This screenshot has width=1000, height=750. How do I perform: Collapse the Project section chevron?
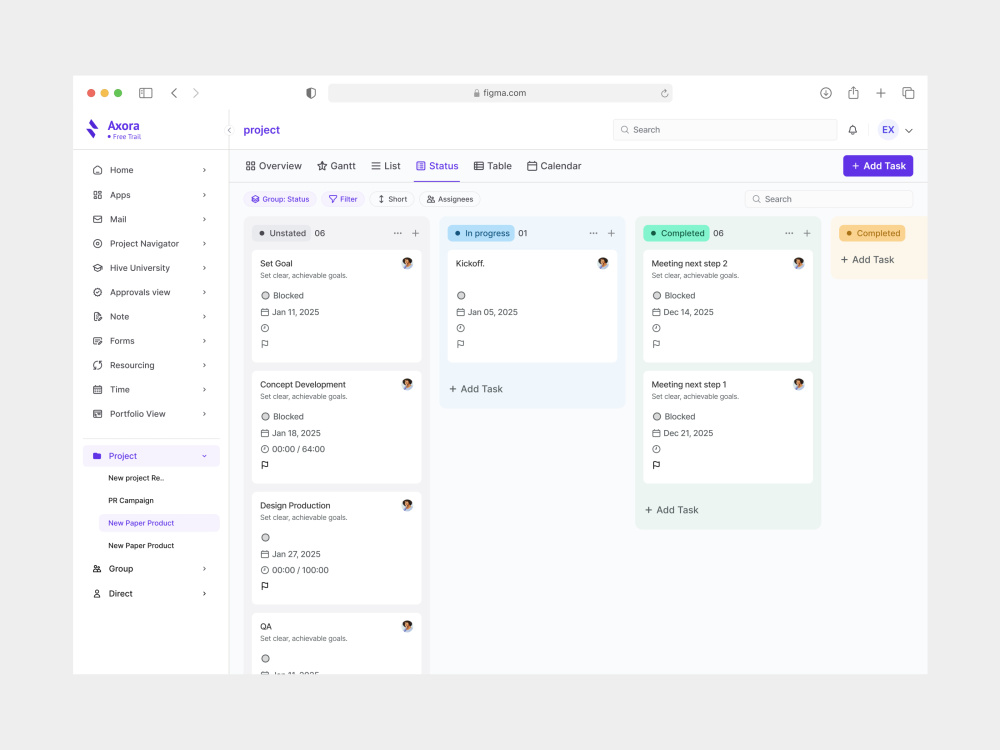point(205,456)
